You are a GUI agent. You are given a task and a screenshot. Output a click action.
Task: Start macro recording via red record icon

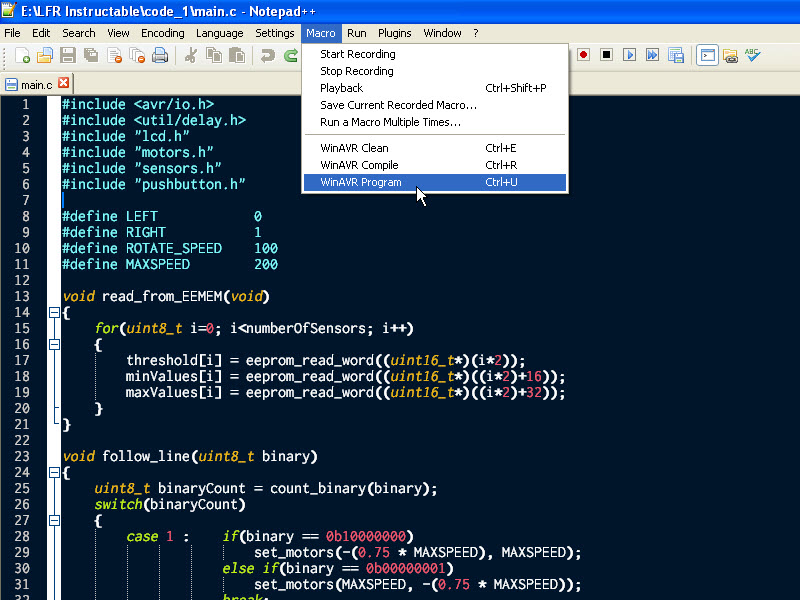(583, 55)
